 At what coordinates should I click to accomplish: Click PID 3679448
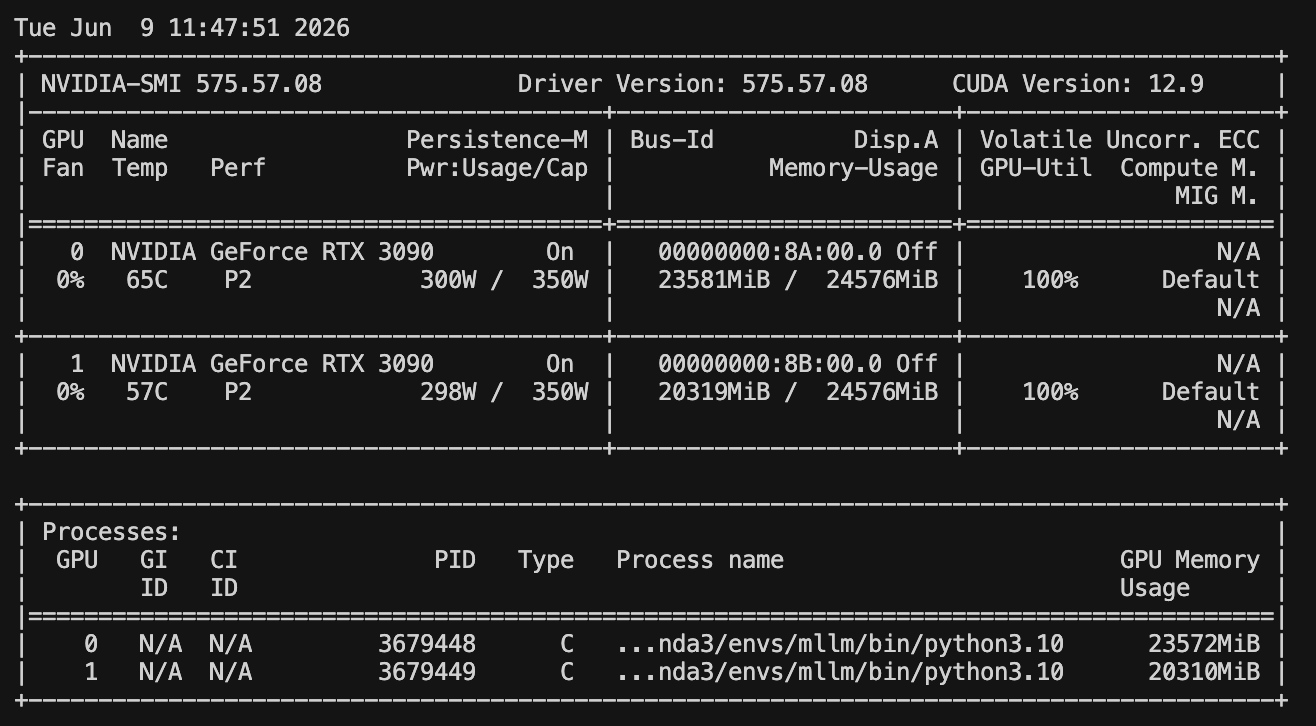click(x=427, y=643)
